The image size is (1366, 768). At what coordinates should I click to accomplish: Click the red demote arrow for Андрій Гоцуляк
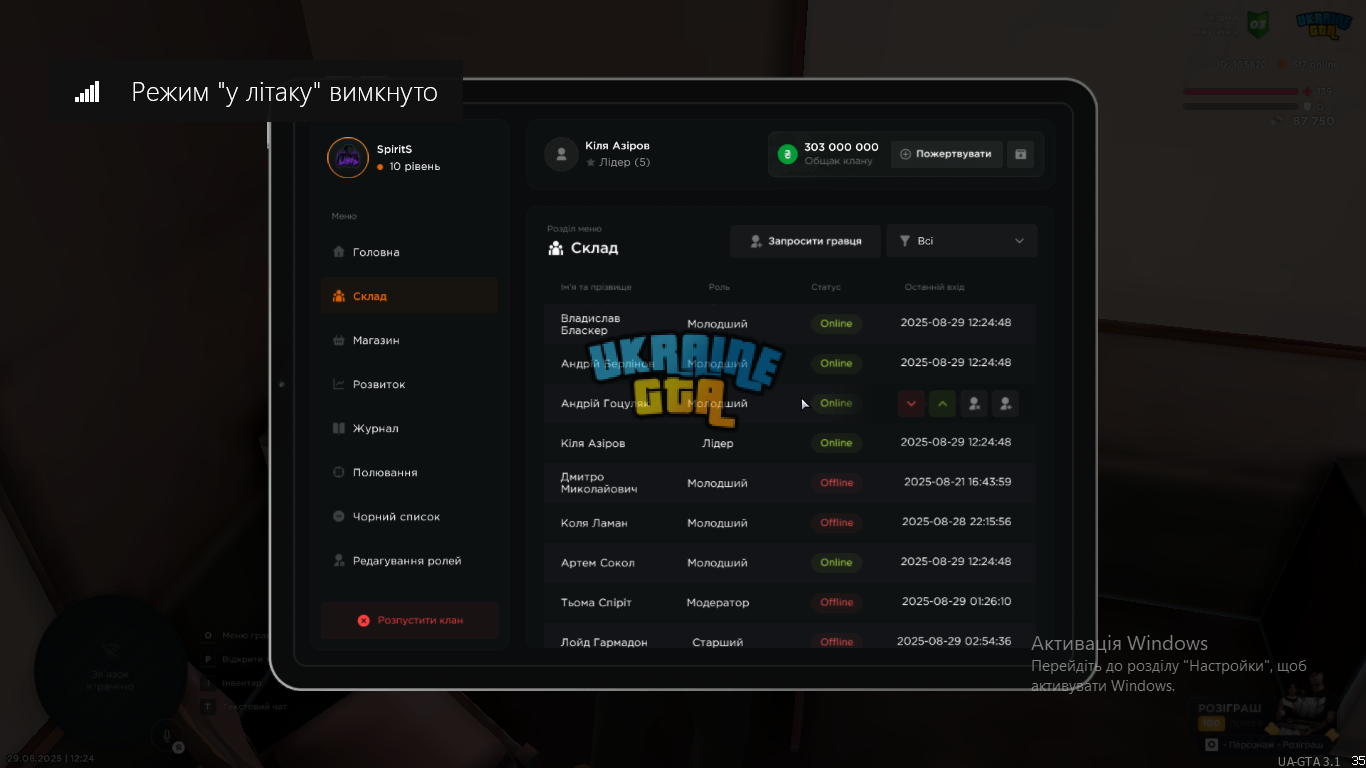(x=910, y=403)
